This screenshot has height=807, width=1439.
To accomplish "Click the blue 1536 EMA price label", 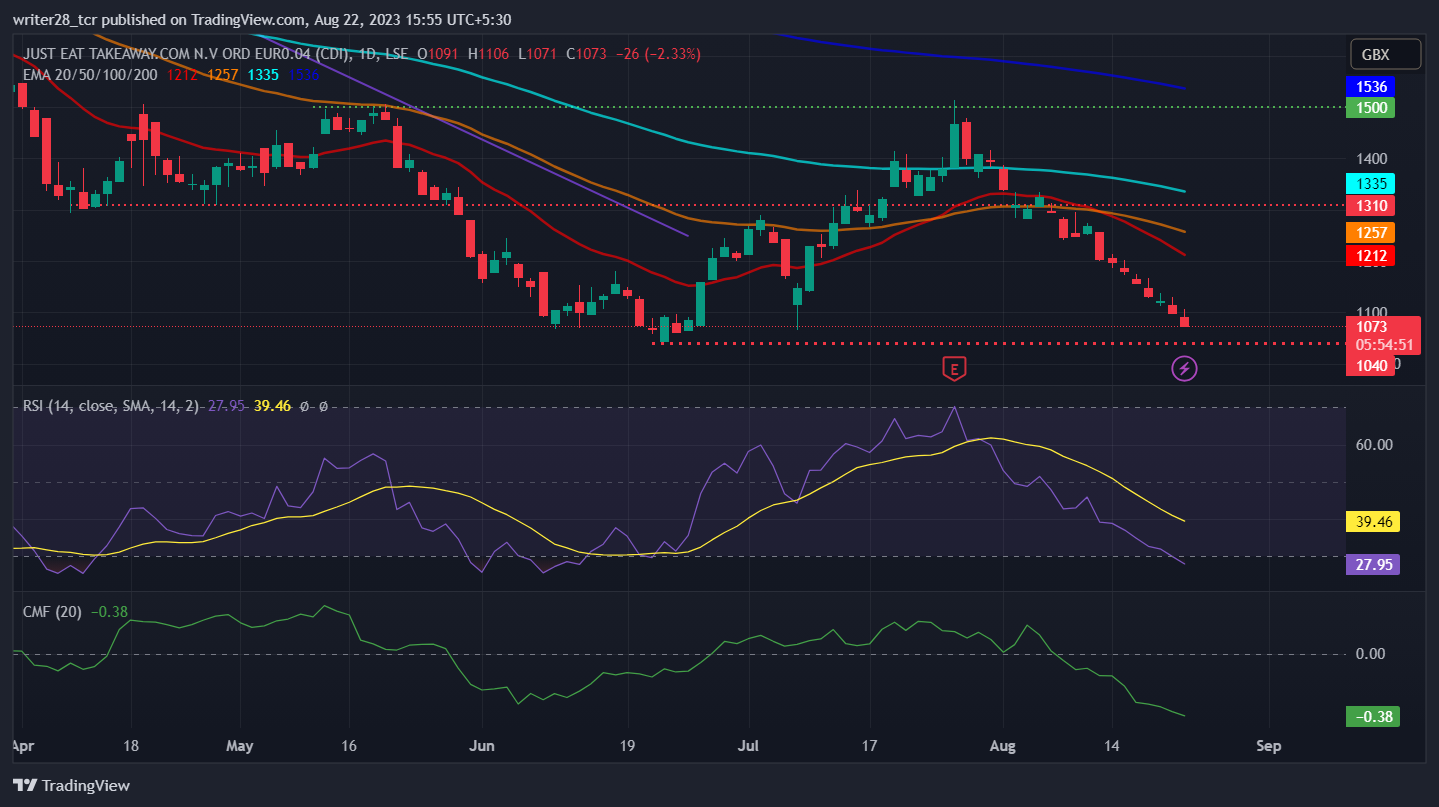I will pos(1370,87).
